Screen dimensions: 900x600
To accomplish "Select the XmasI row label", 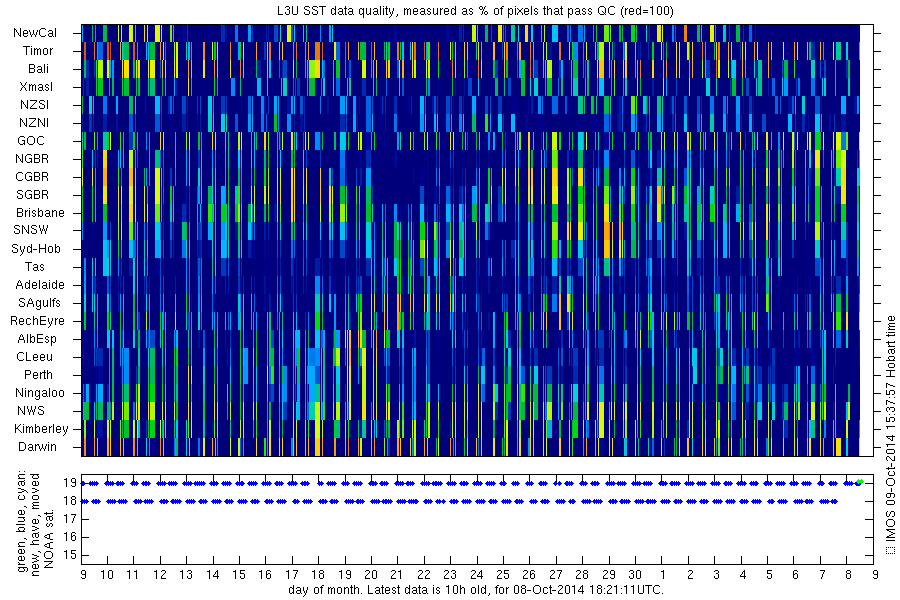I will [36, 87].
